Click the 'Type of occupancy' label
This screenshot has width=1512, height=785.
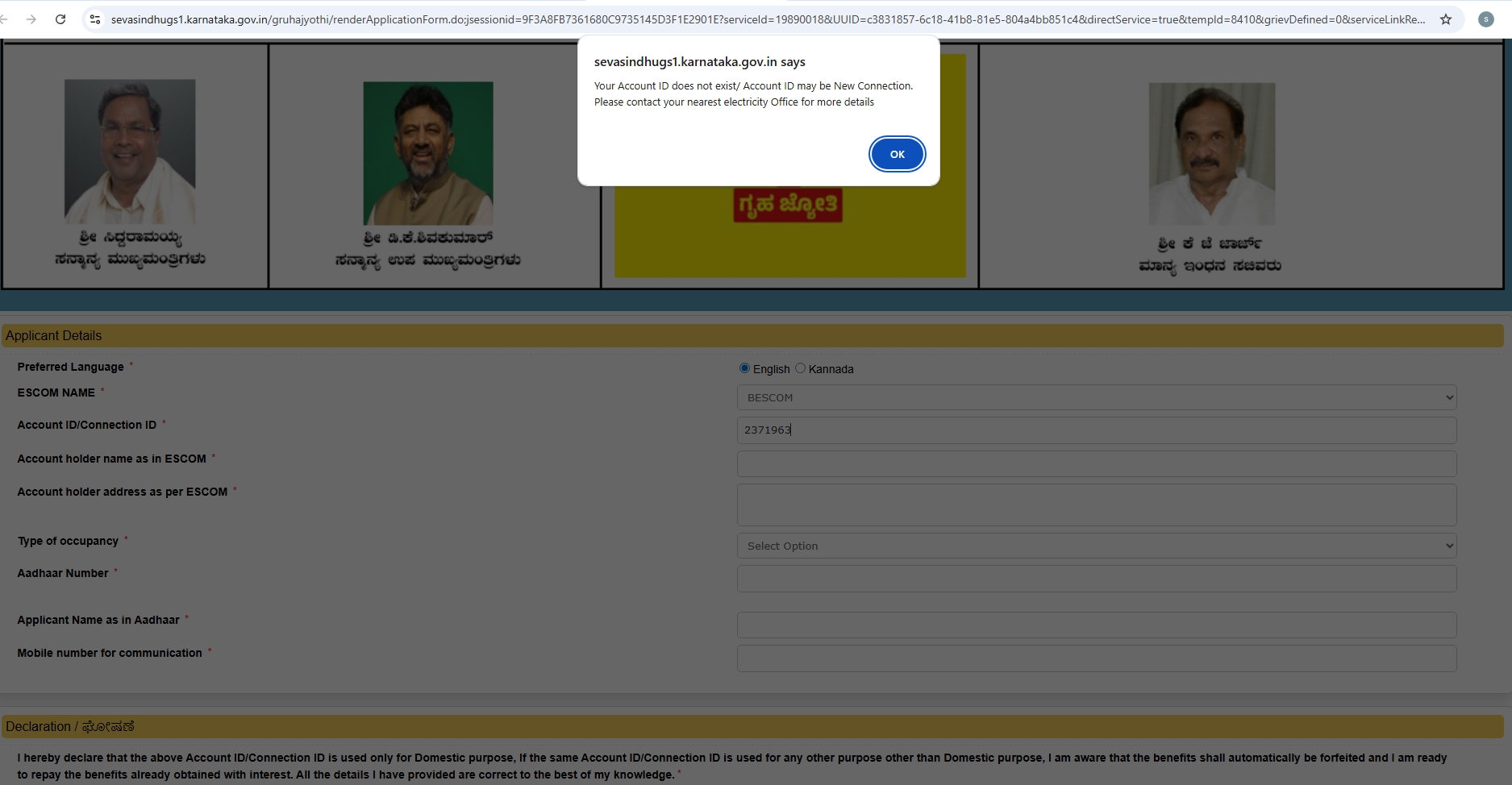[x=69, y=541]
